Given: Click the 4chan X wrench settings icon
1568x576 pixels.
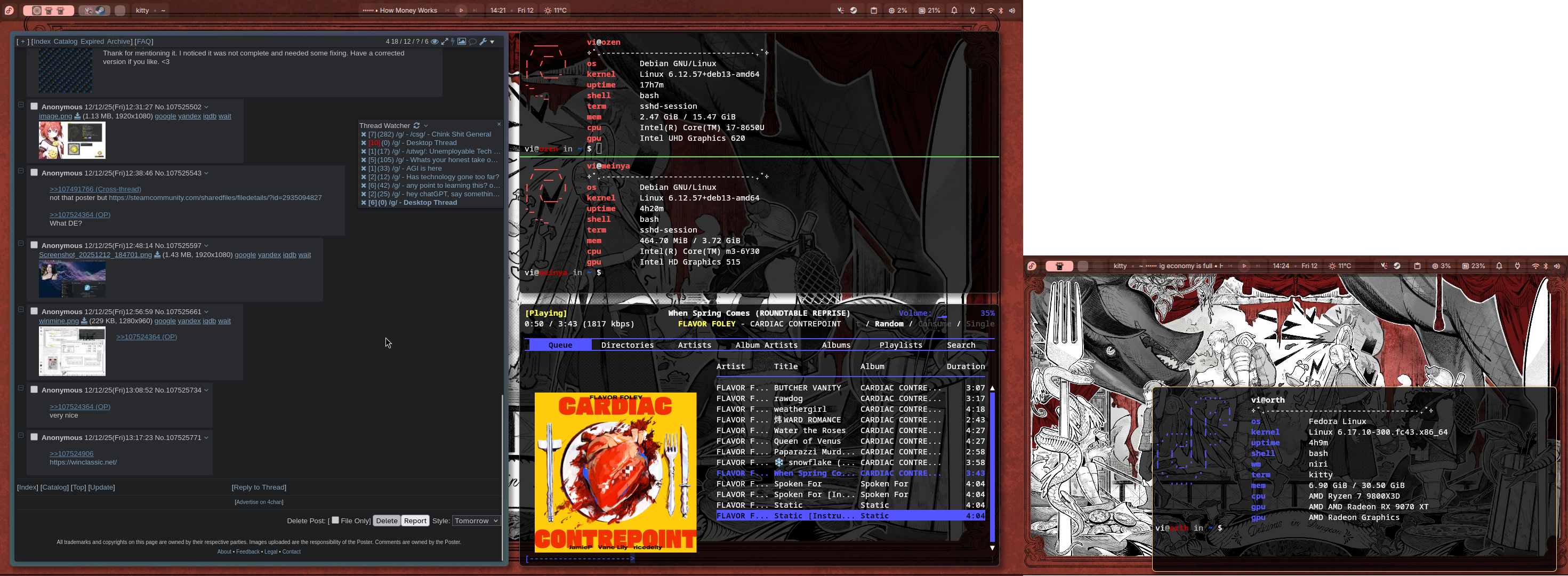Looking at the screenshot, I should [x=483, y=42].
